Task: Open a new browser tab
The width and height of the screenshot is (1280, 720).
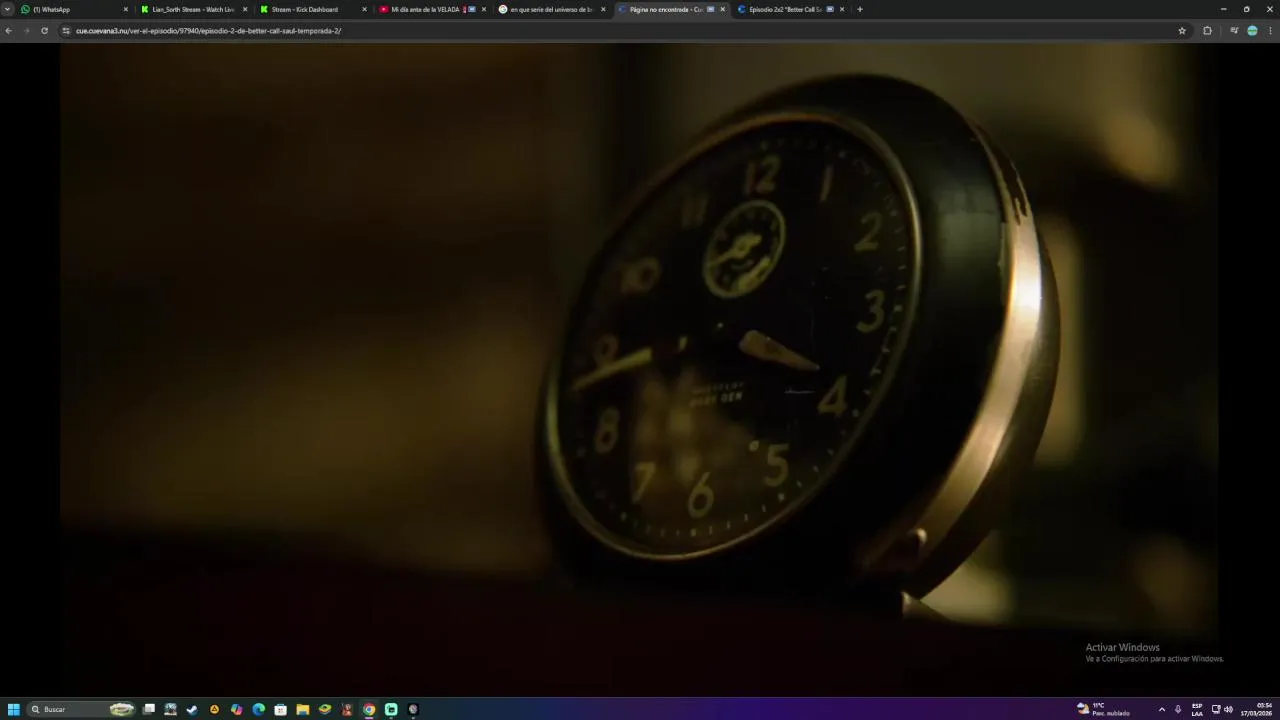Action: click(x=860, y=9)
